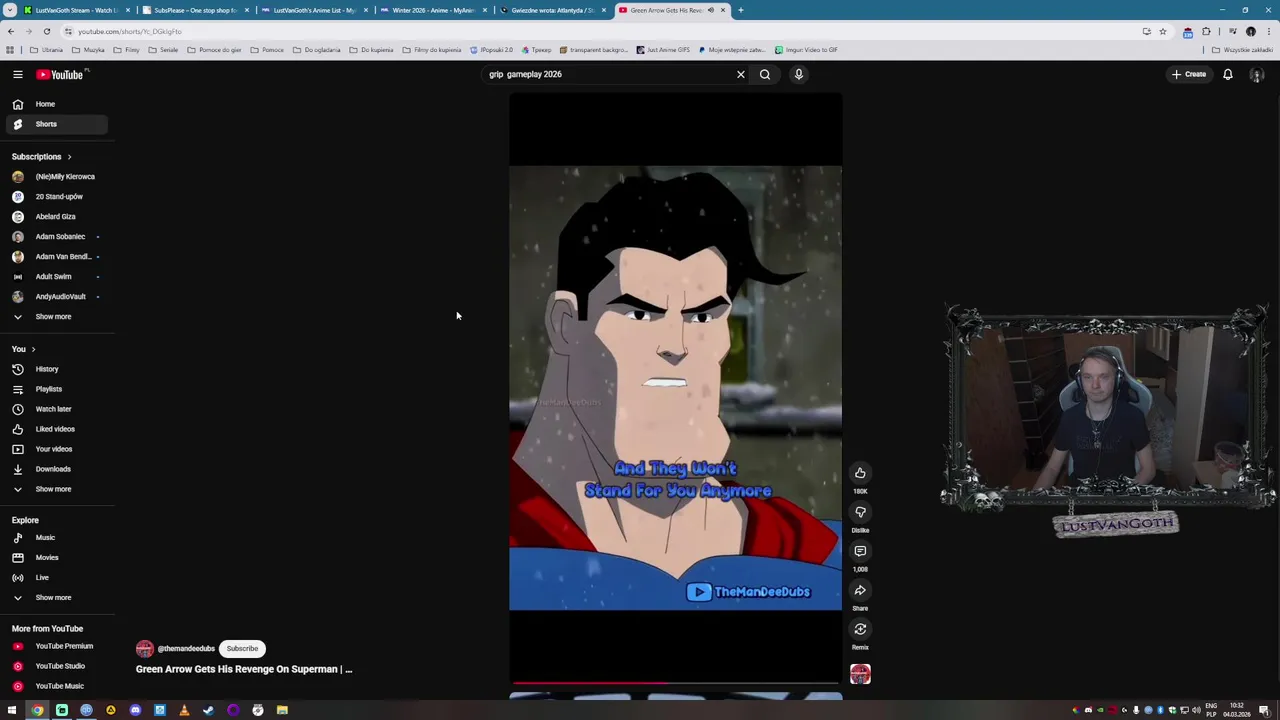Show more subscriptions under AndyAudioVault
Image resolution: width=1280 pixels, height=720 pixels.
[57, 316]
